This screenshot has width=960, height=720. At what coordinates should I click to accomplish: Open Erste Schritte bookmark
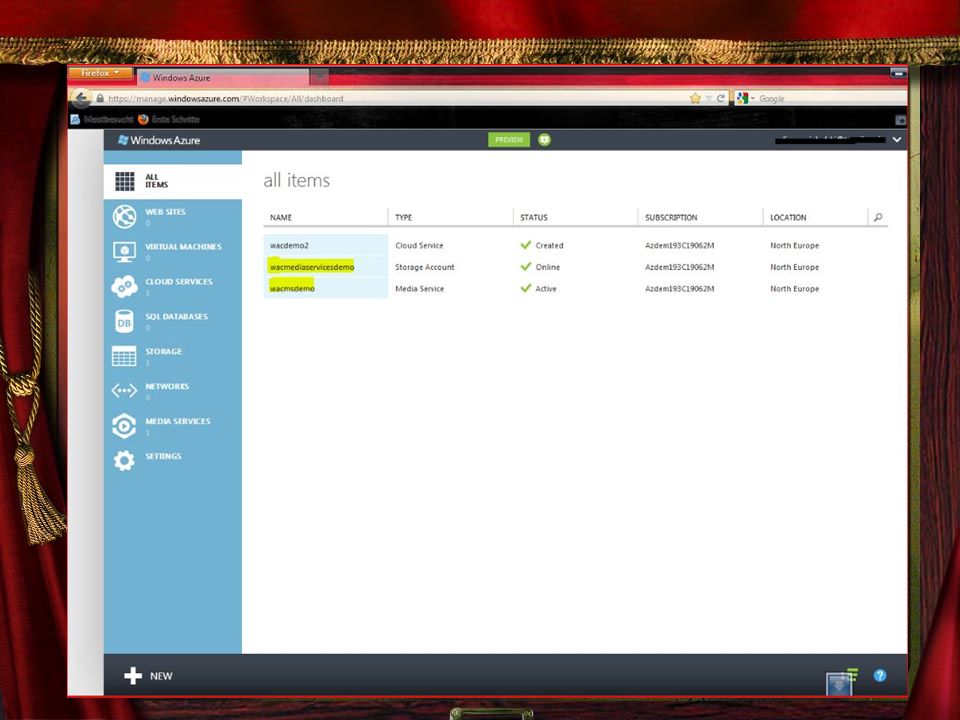(170, 119)
